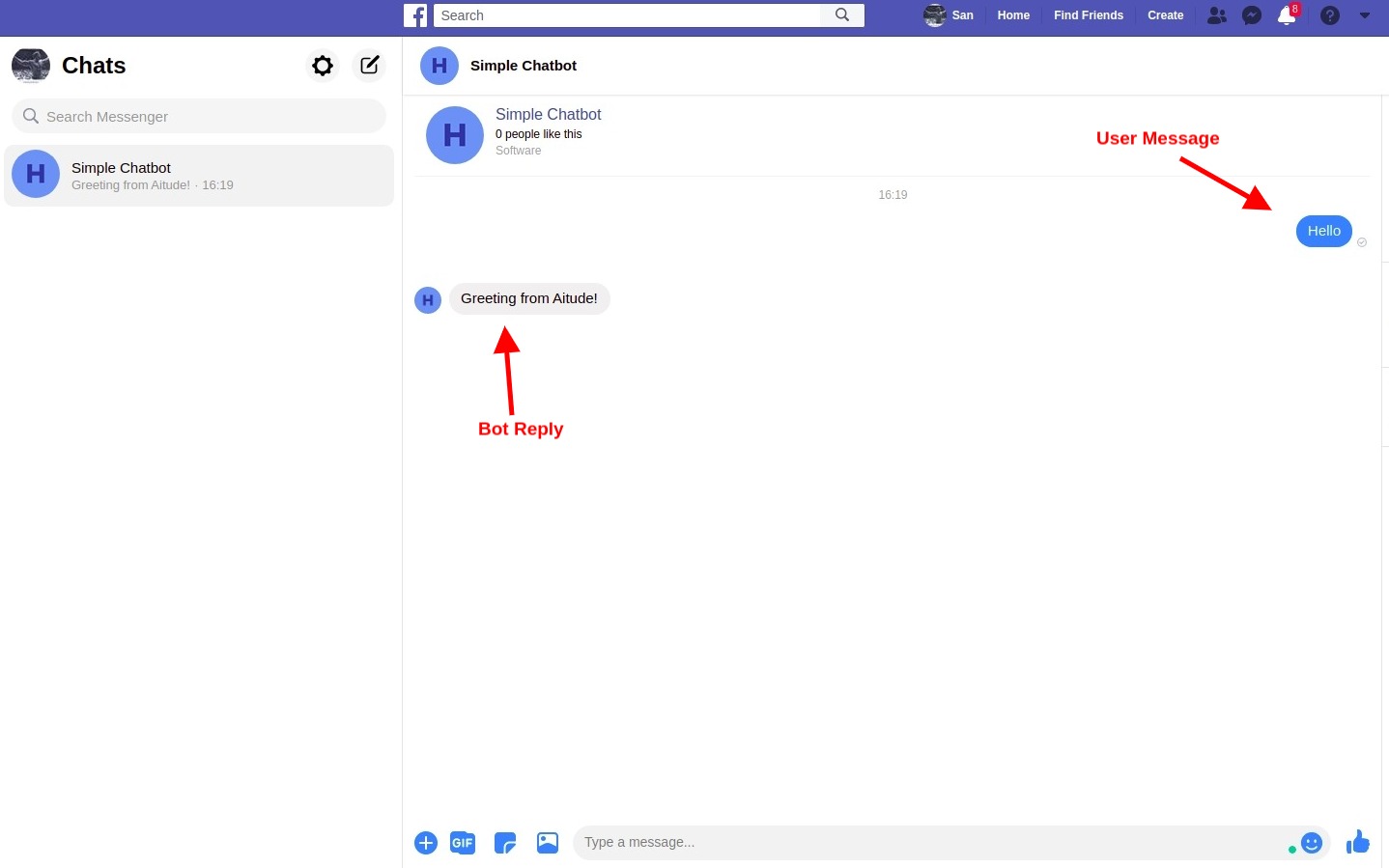Viewport: 1389px width, 868px height.
Task: Click the header Simple Chatbot avatar
Action: pos(439,66)
